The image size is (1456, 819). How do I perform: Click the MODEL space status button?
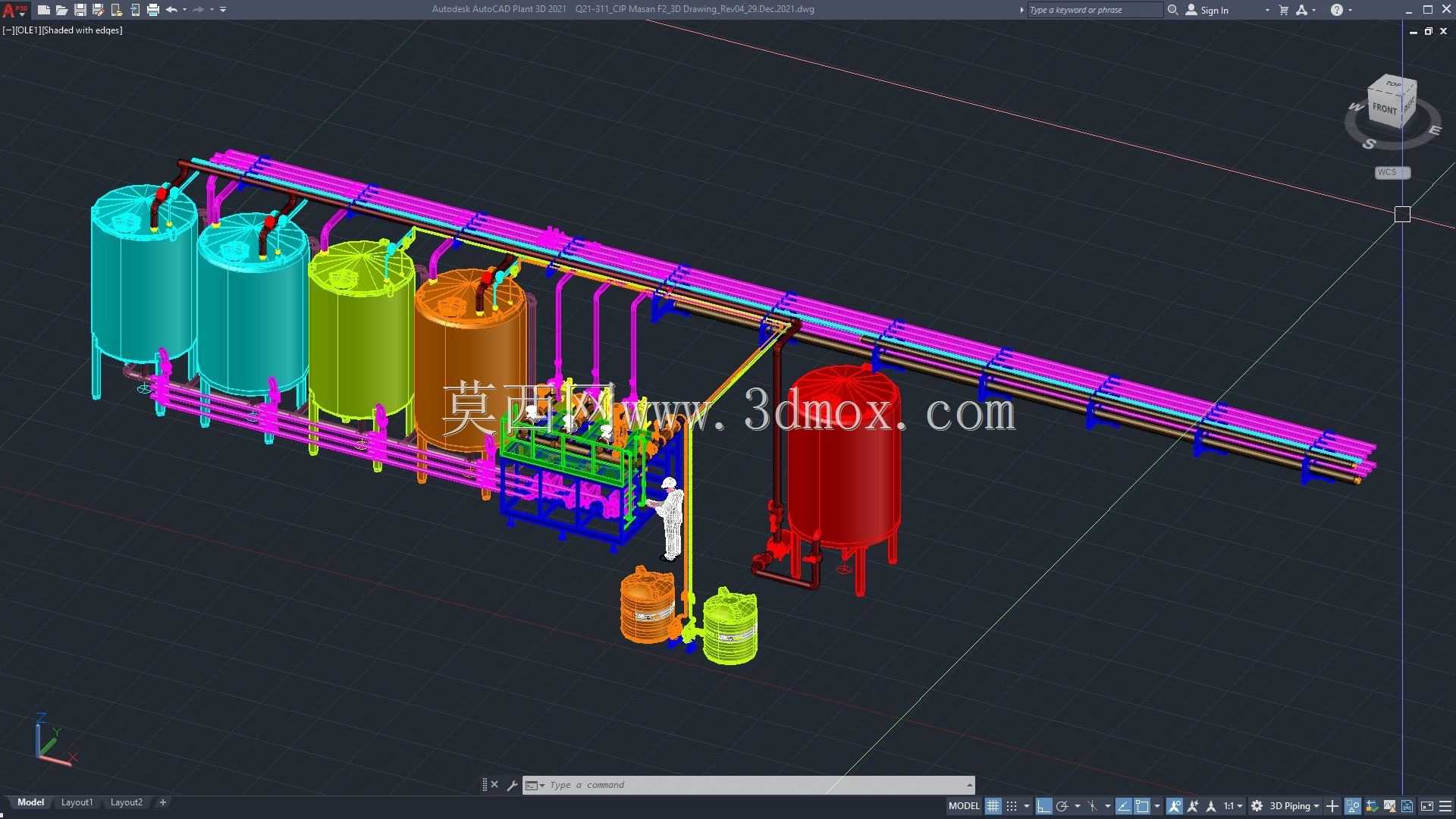coord(964,806)
